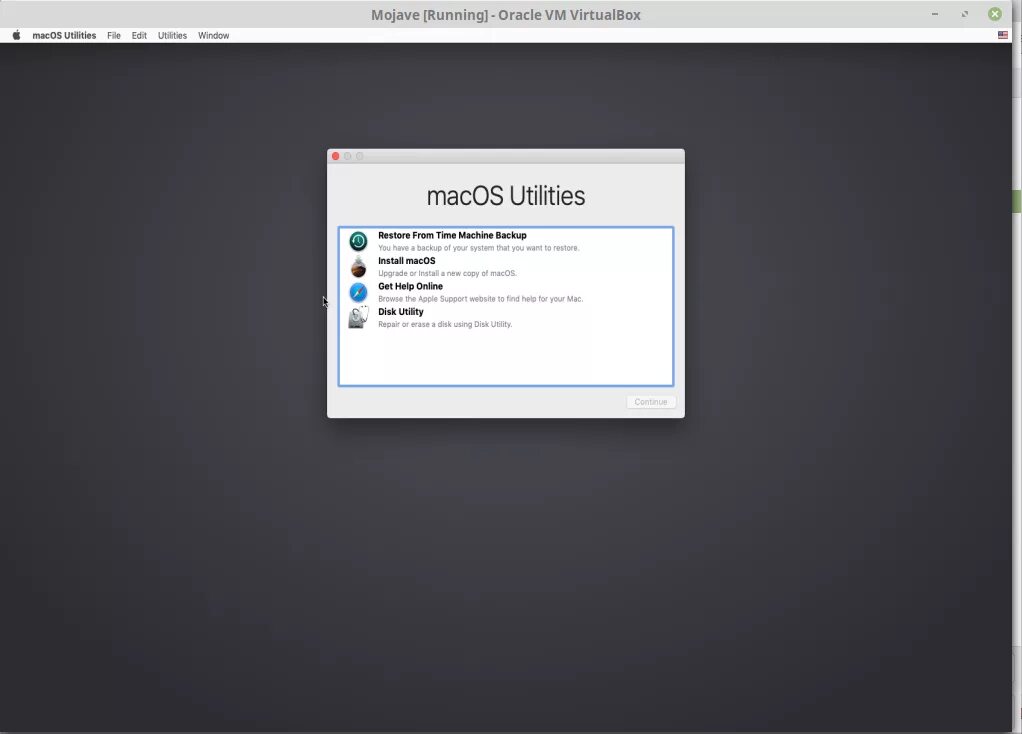Click 'Upgrade or install a new copy' text
1022x734 pixels.
[447, 273]
